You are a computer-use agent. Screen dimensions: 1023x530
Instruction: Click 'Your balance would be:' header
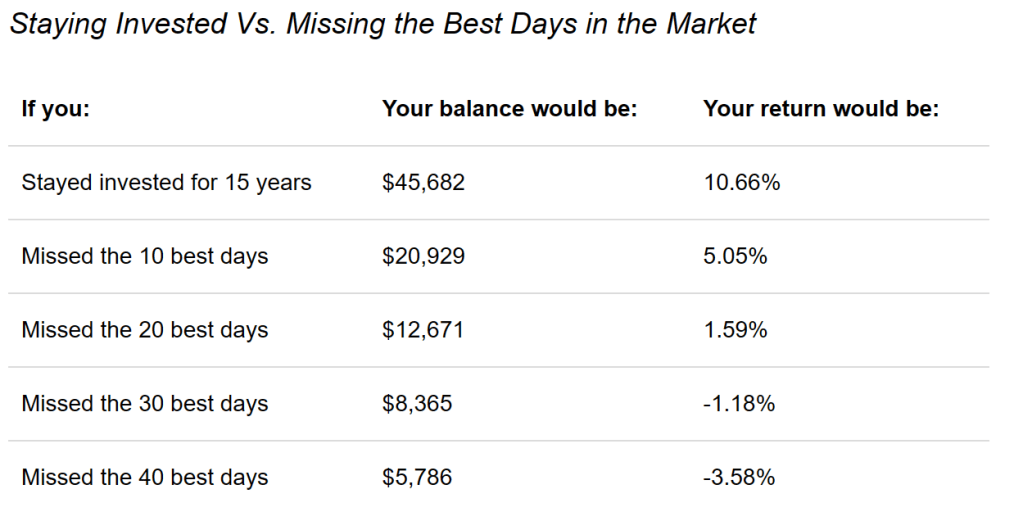tap(509, 108)
